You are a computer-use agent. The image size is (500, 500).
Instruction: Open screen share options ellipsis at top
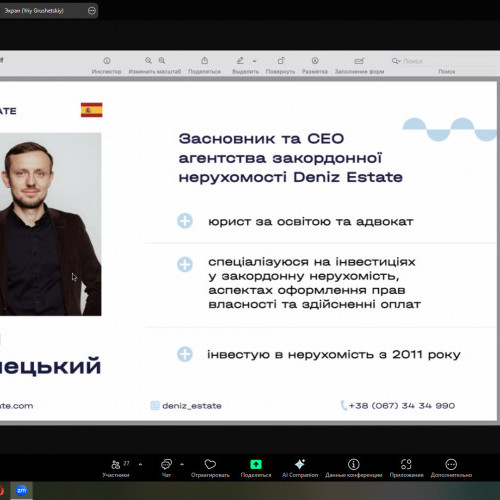click(92, 11)
